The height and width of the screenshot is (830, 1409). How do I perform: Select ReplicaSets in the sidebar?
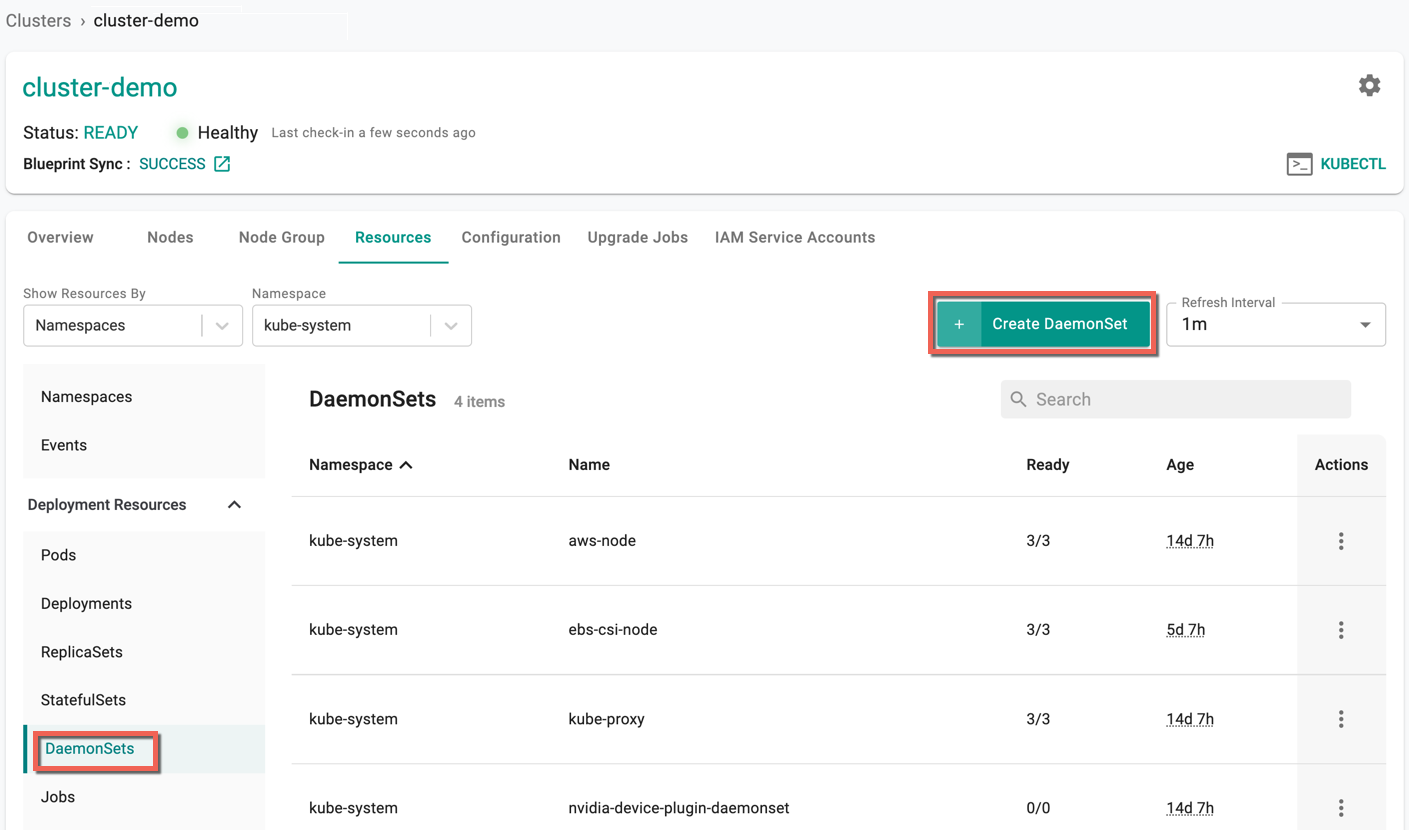82,652
